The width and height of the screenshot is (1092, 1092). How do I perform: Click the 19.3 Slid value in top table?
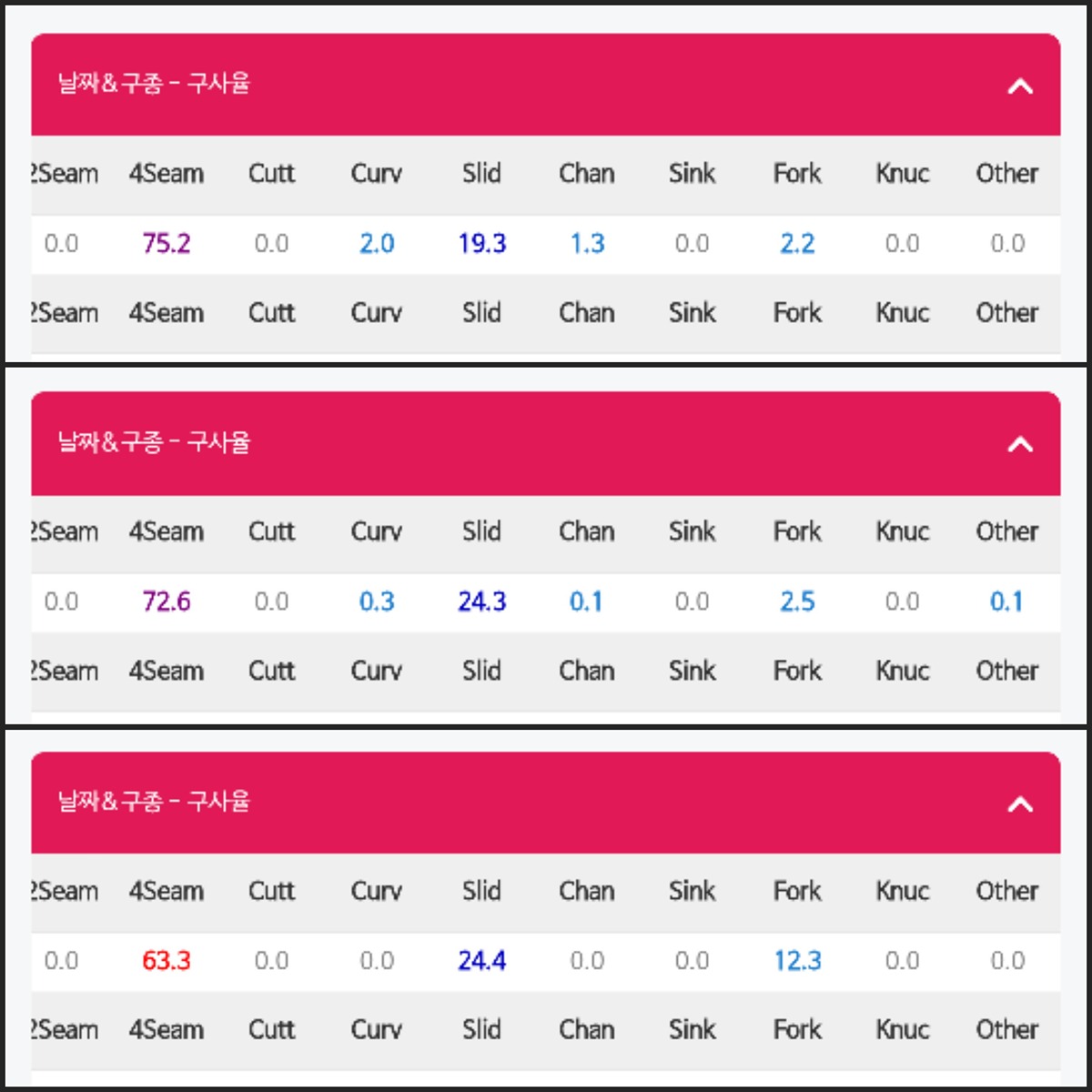[482, 244]
